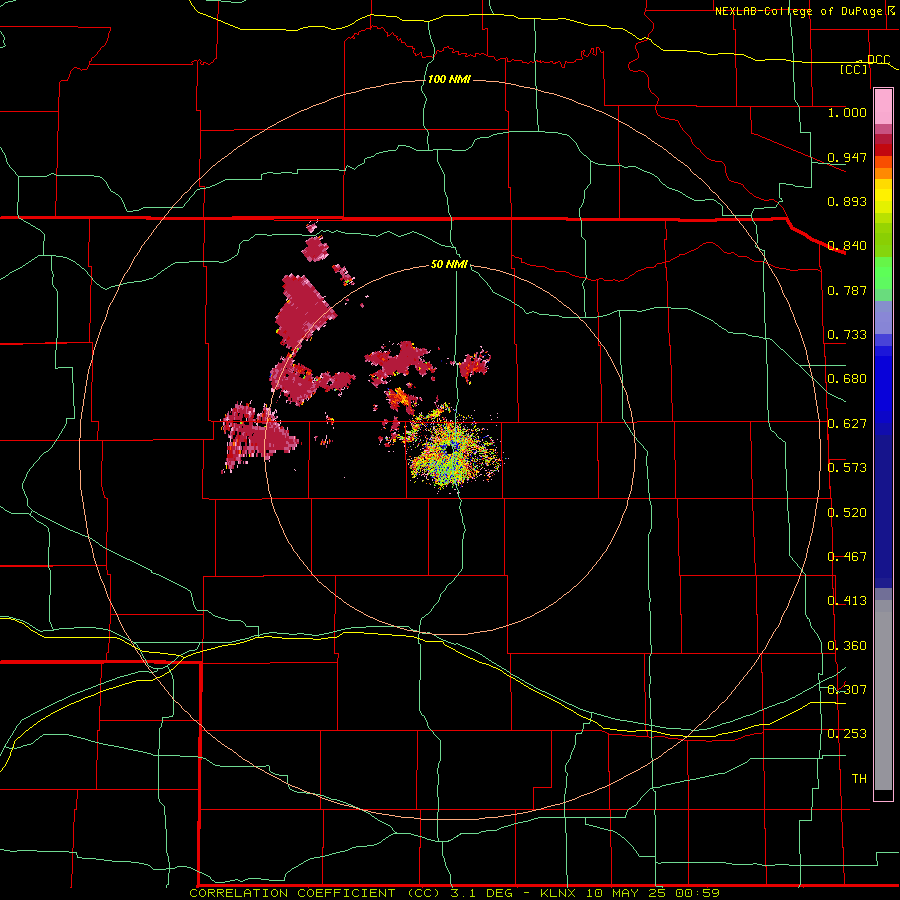Click the 0.893 scale value
The height and width of the screenshot is (900, 900).
coord(847,201)
